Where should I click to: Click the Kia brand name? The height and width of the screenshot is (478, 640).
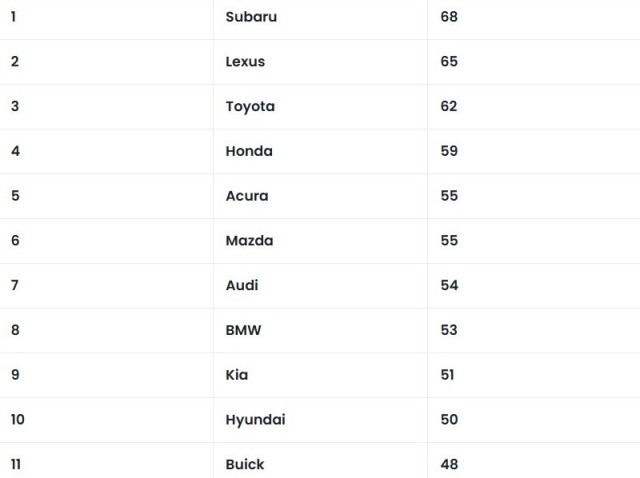(237, 375)
